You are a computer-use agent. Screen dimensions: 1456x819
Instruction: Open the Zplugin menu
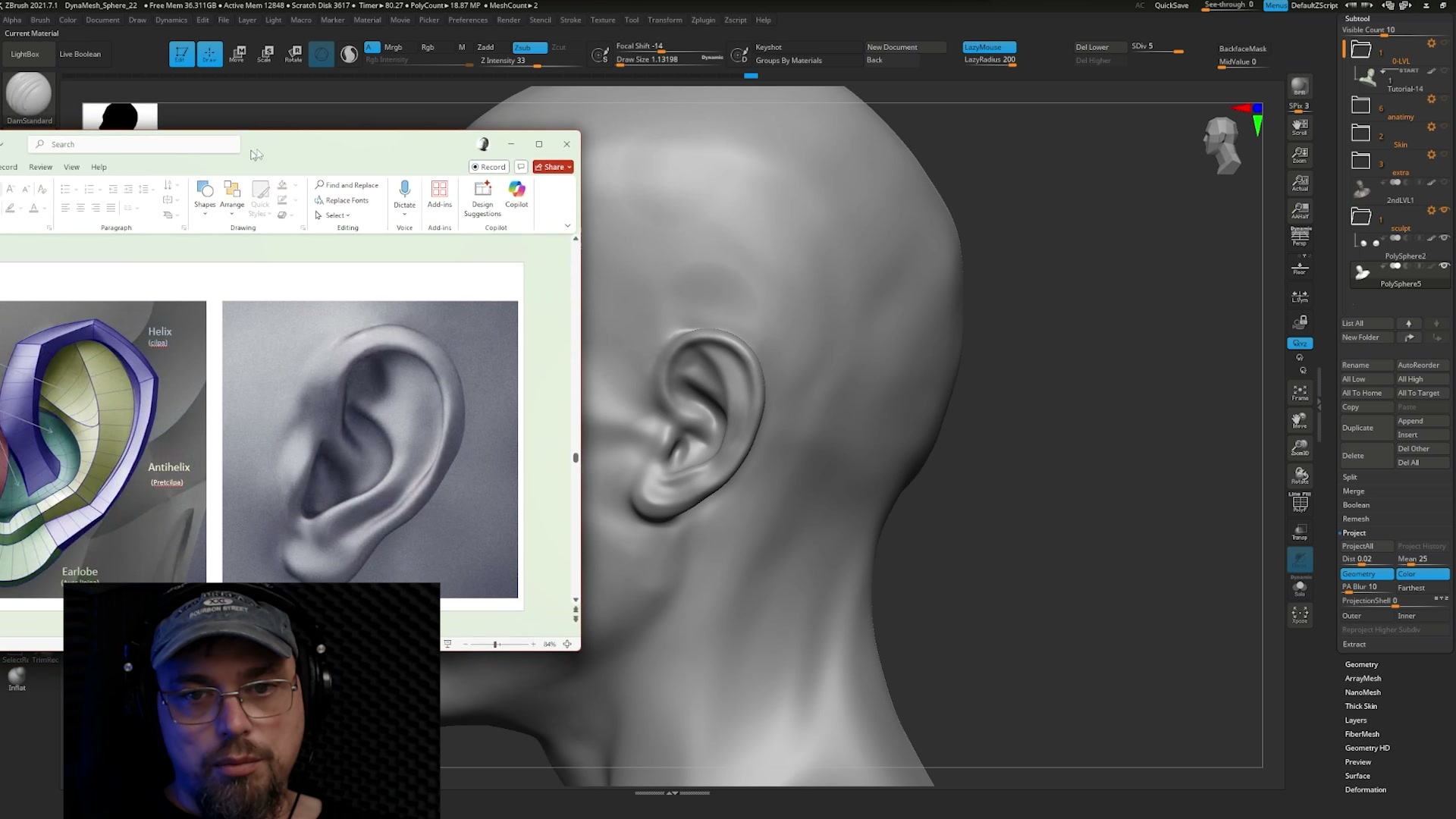[x=703, y=20]
